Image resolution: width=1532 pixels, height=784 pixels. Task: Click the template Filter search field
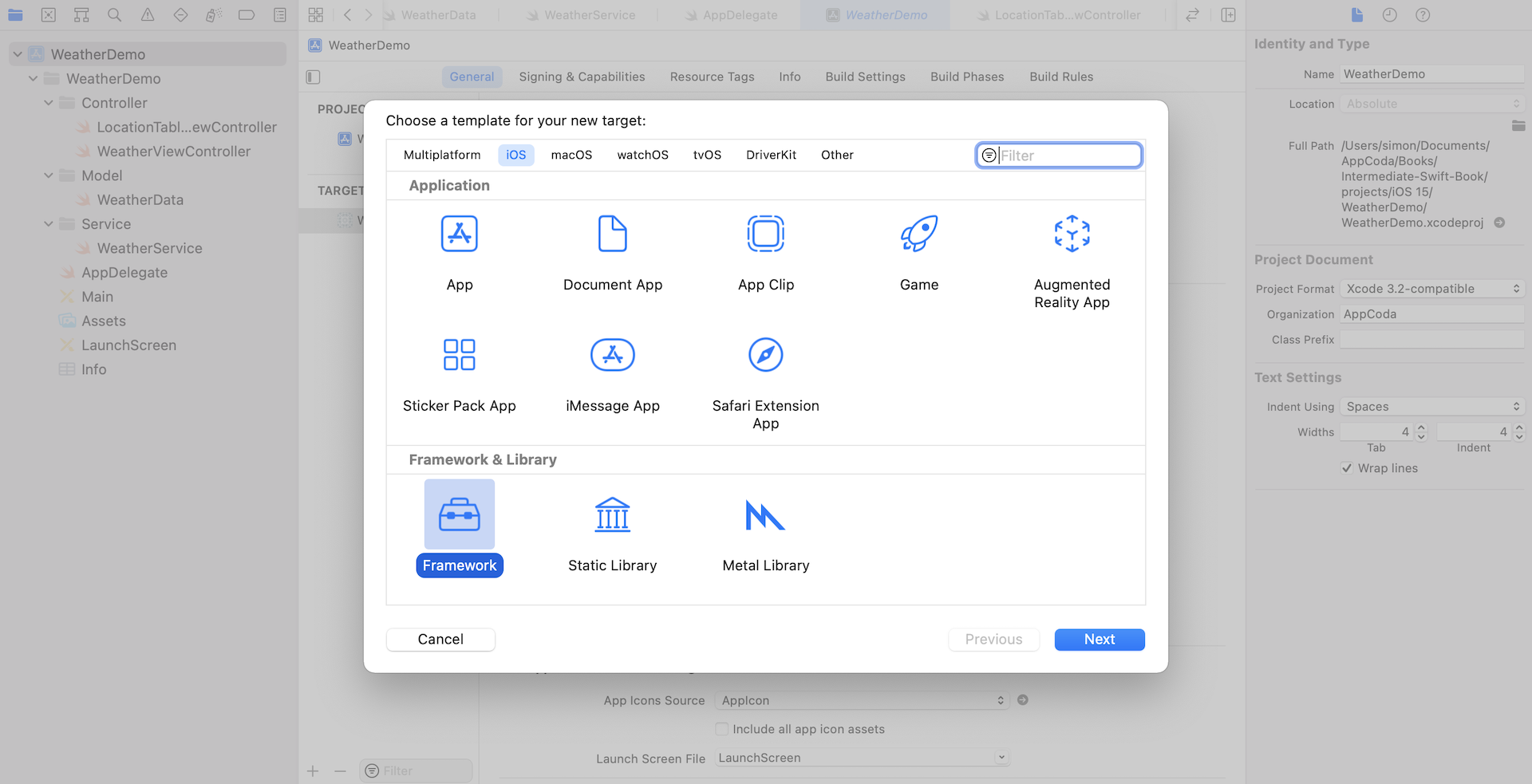(1067, 156)
